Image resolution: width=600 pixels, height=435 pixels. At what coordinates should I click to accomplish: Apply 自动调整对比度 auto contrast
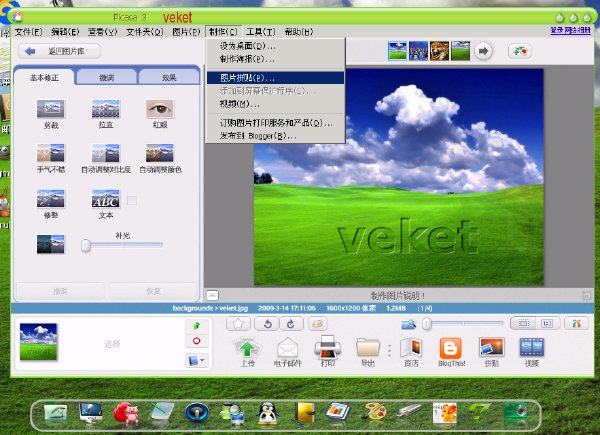pyautogui.click(x=106, y=153)
